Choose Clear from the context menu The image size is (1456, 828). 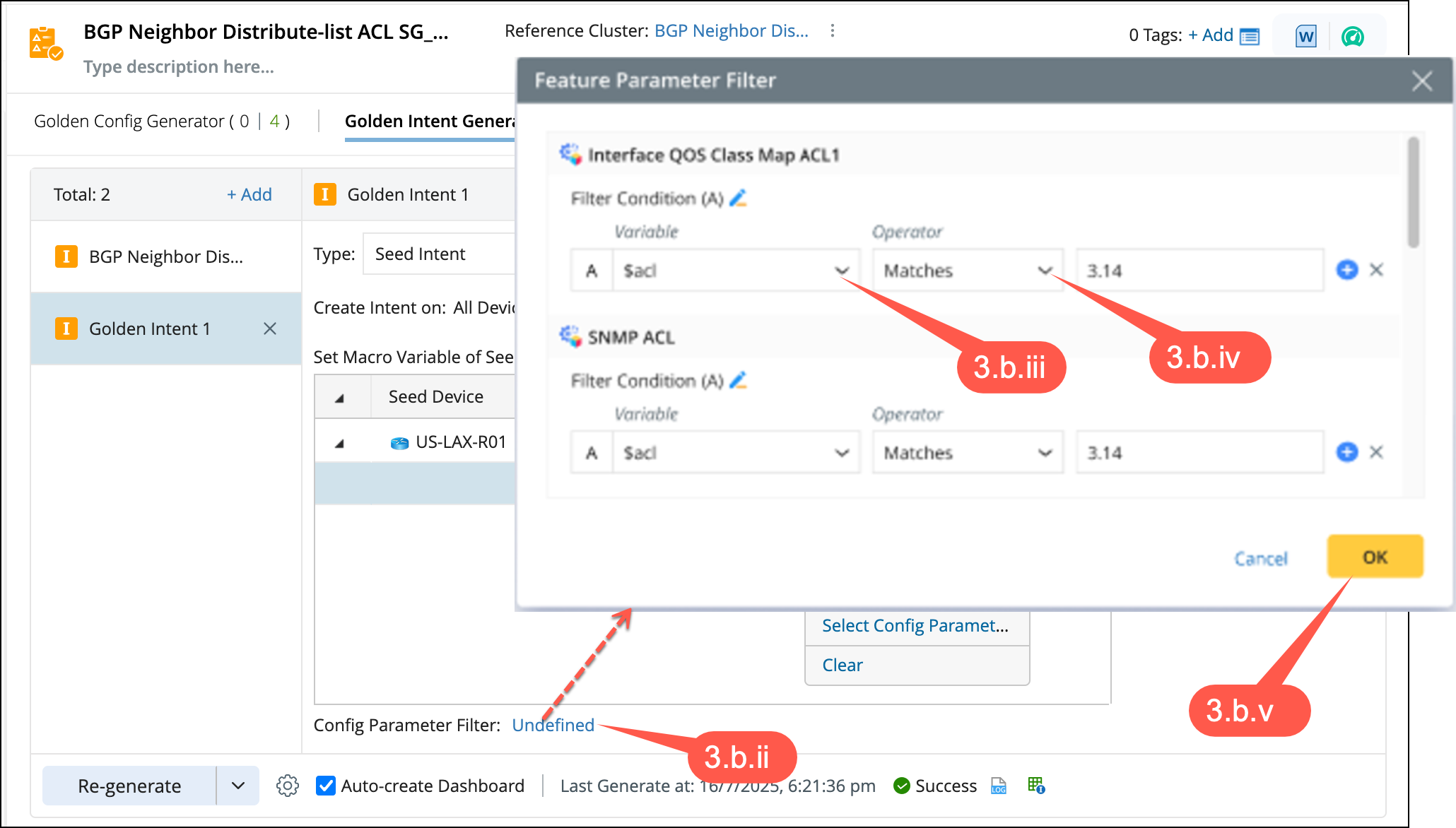tap(843, 665)
